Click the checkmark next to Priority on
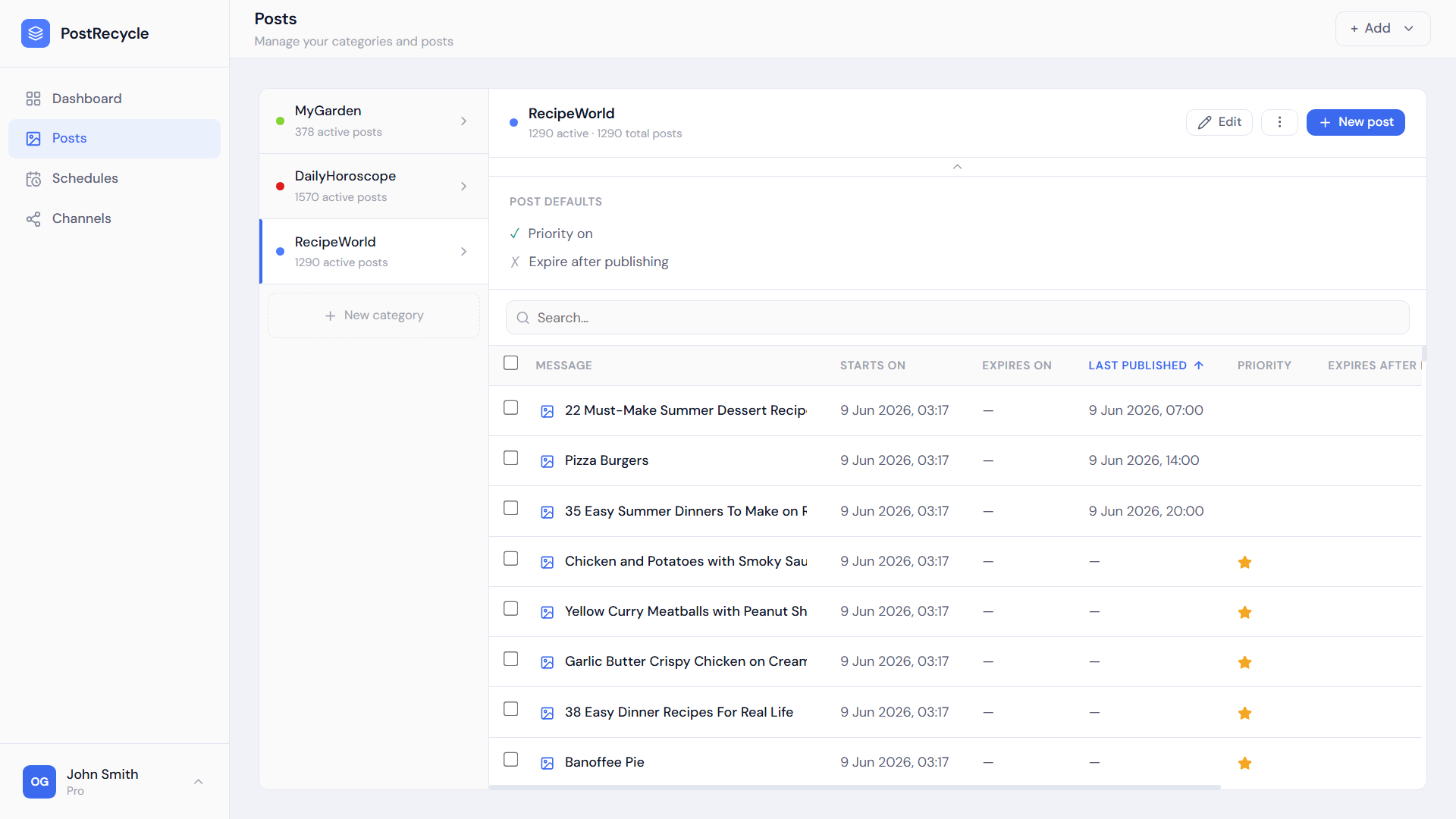The height and width of the screenshot is (819, 1456). pyautogui.click(x=515, y=234)
